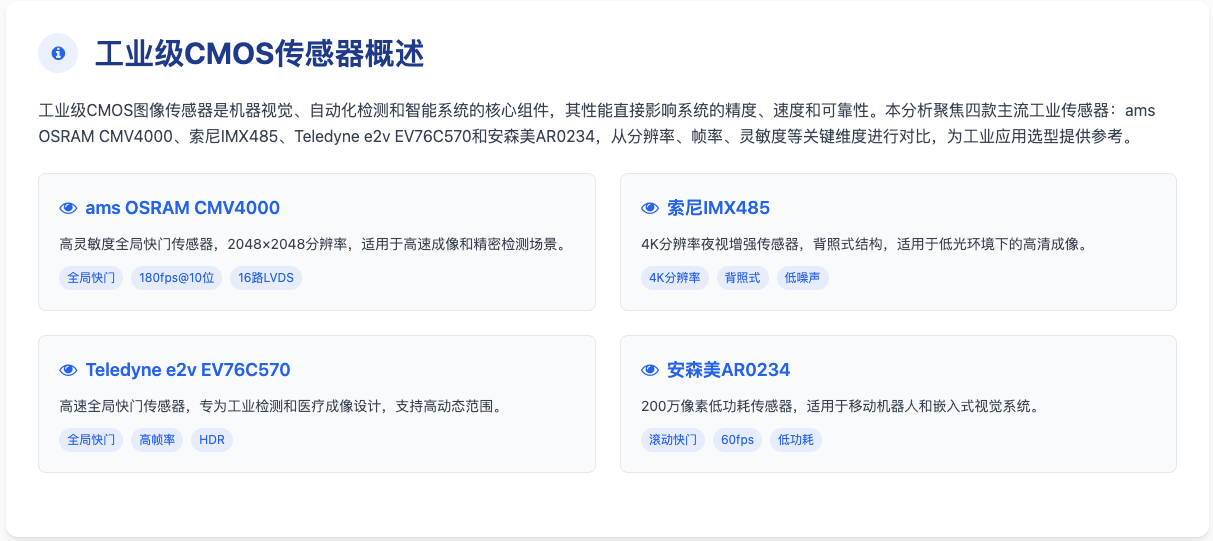Select the 低噪声 tag
This screenshot has height=541, width=1213.
pos(803,278)
